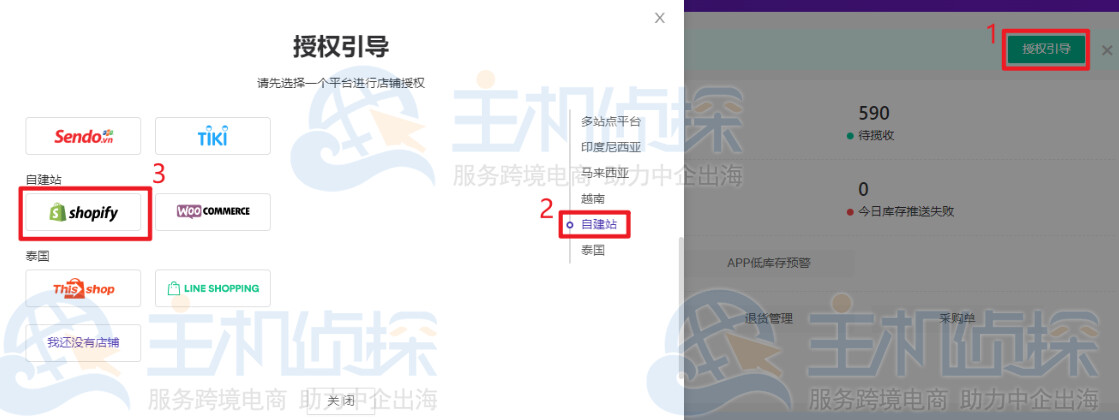Click the 关闭 button at dialog bottom
Viewport: 1119px width, 420px height.
[x=340, y=401]
